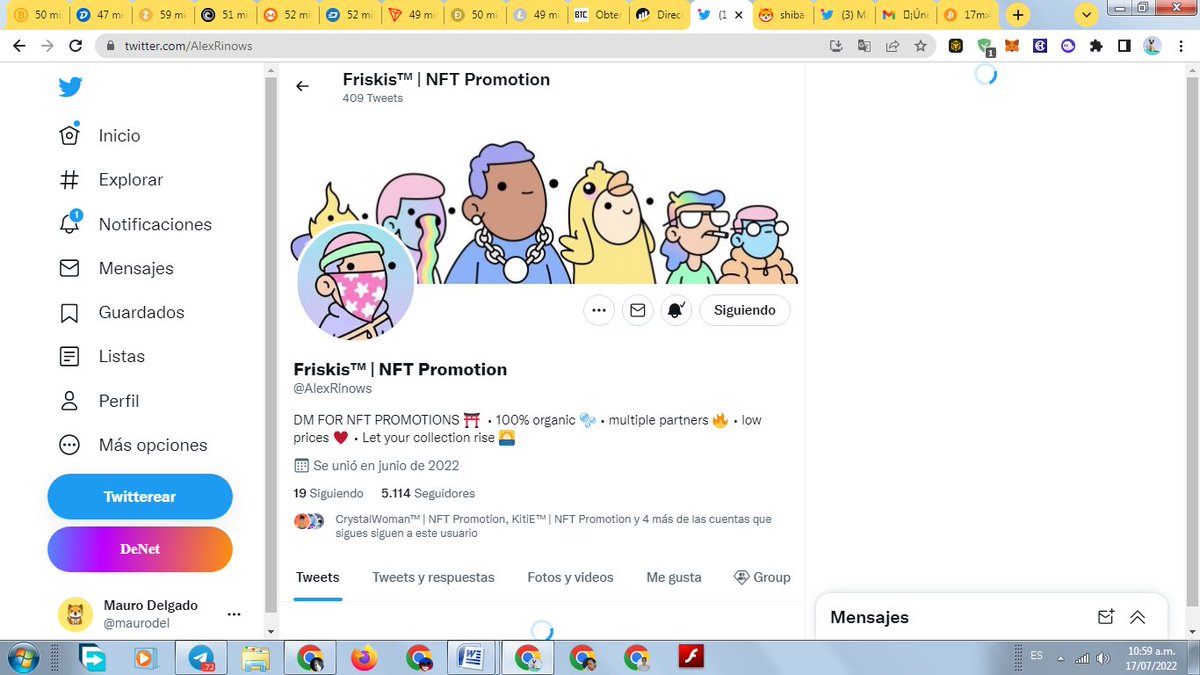Click volume speaker in system tray
Image resolution: width=1200 pixels, height=675 pixels.
tap(1103, 658)
